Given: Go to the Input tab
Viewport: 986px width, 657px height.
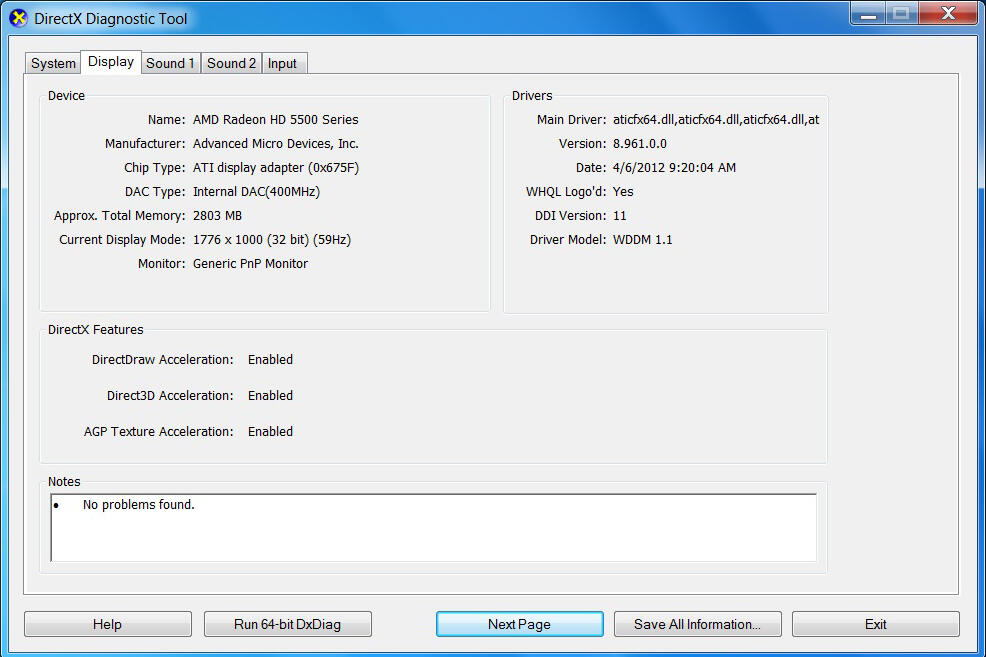Looking at the screenshot, I should coord(282,63).
